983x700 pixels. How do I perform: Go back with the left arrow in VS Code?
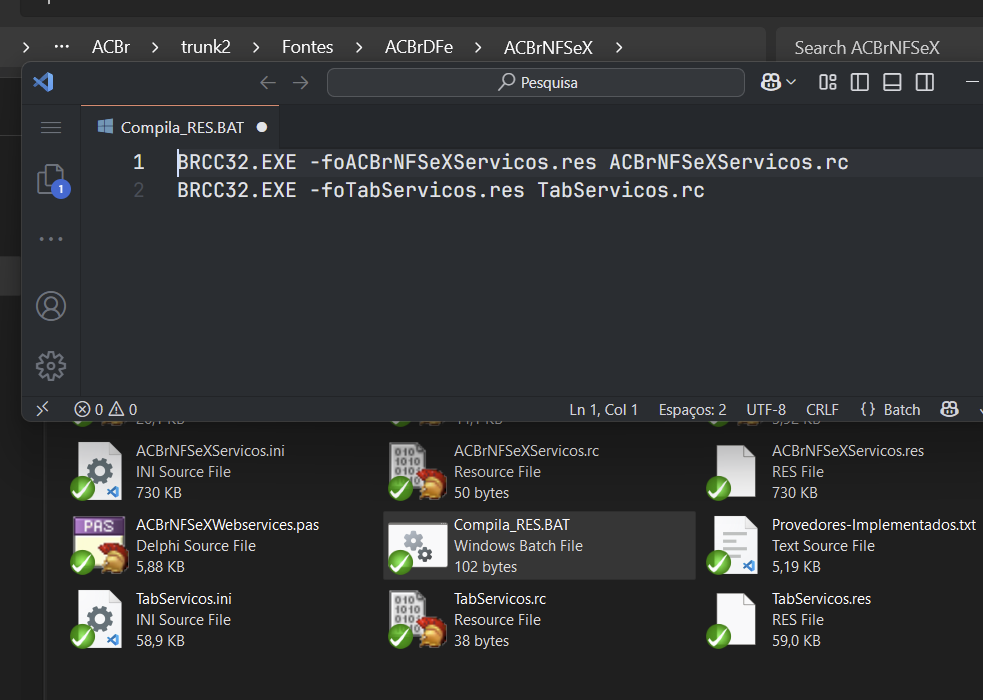pos(268,83)
